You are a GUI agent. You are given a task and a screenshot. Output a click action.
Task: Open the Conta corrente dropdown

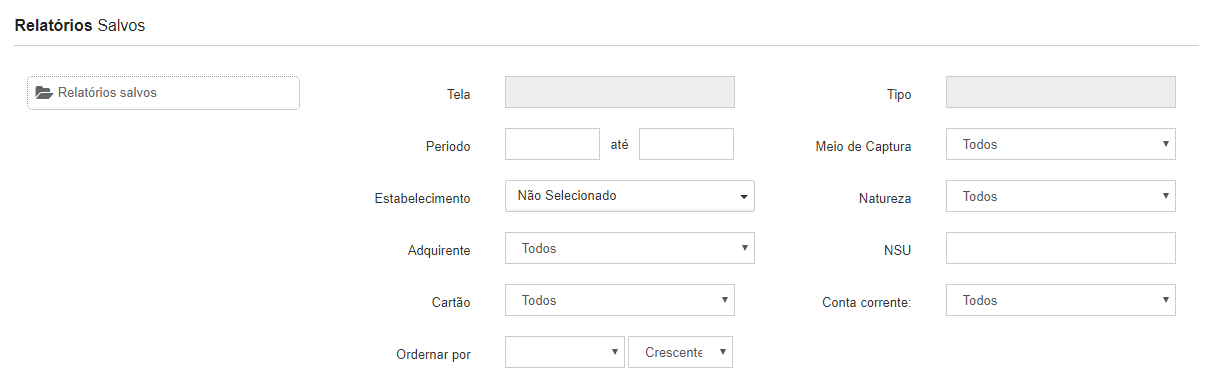tap(1060, 300)
